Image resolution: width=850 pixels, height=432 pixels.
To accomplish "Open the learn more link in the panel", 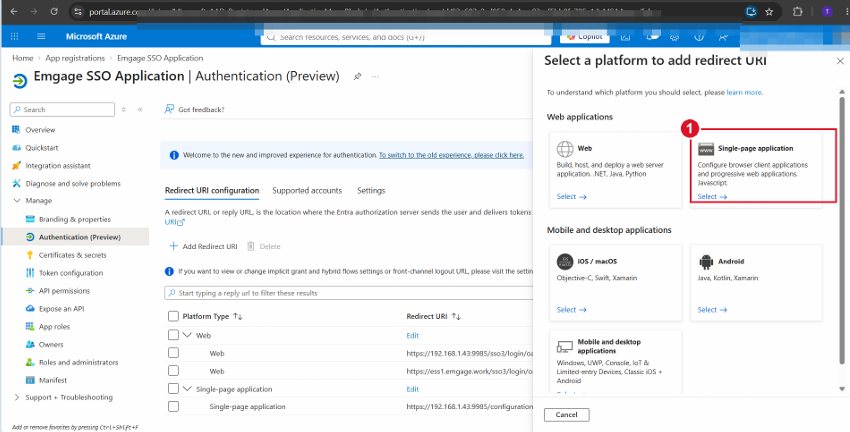I will 744,93.
